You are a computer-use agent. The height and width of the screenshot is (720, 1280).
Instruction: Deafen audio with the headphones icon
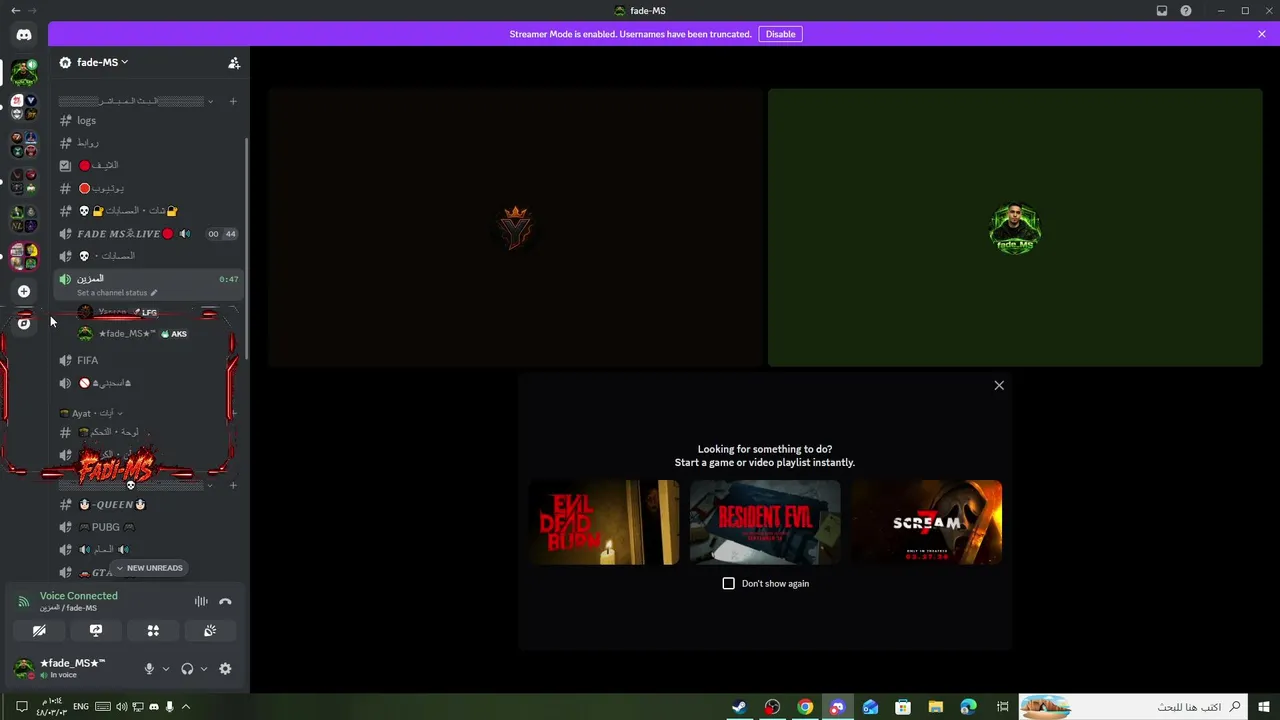[x=187, y=669]
